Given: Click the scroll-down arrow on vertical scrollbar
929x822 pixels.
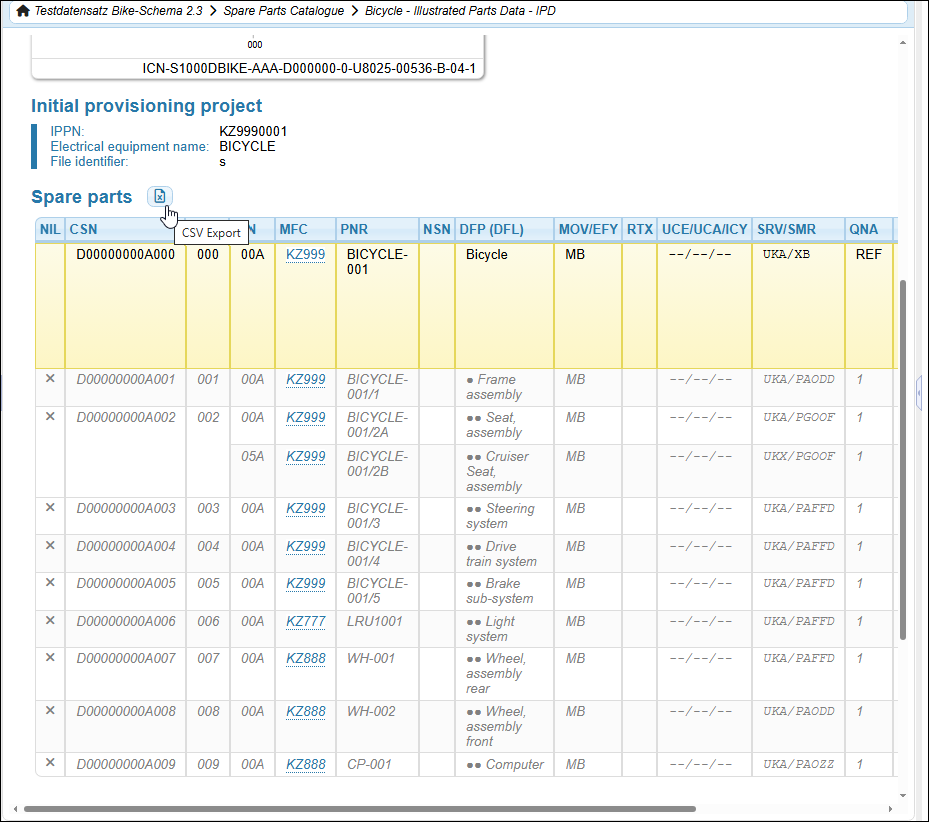Looking at the screenshot, I should point(902,796).
